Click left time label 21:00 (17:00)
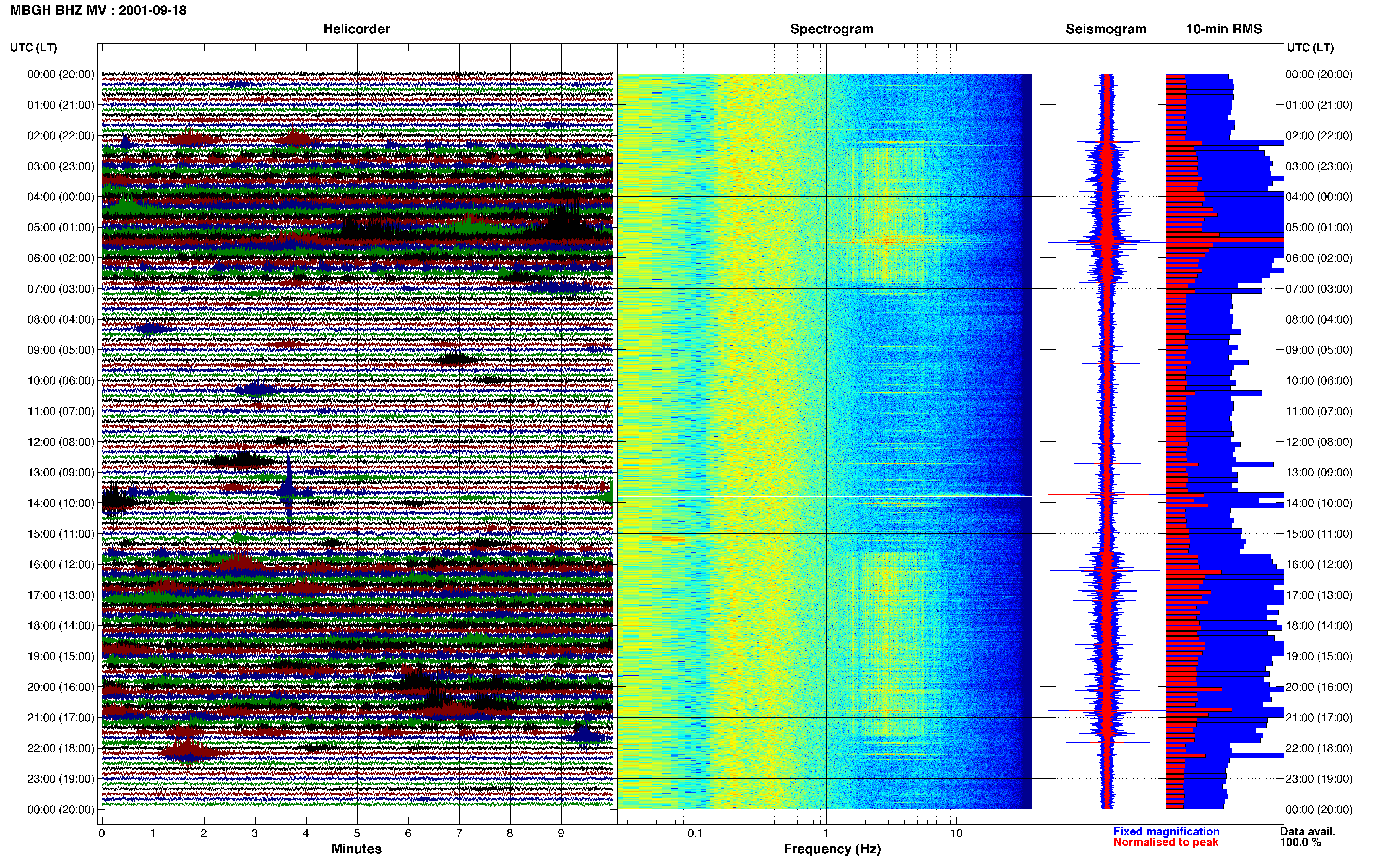 click(x=61, y=718)
